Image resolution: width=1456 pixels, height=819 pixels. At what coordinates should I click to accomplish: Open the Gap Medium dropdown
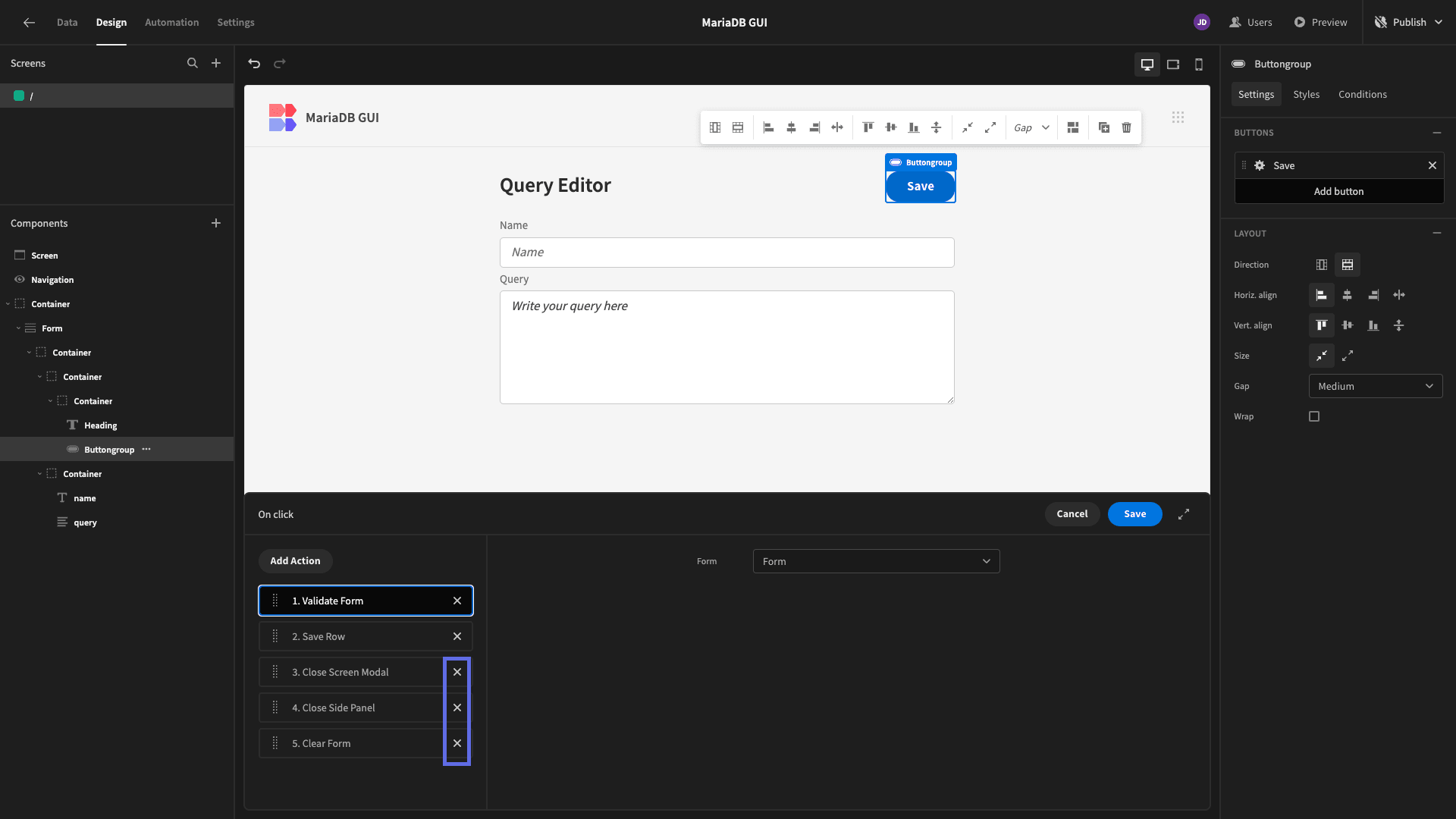point(1376,386)
